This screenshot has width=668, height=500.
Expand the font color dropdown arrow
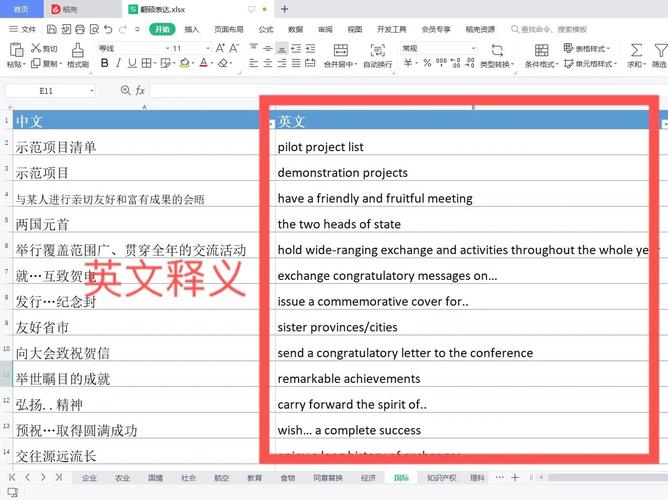(212, 63)
